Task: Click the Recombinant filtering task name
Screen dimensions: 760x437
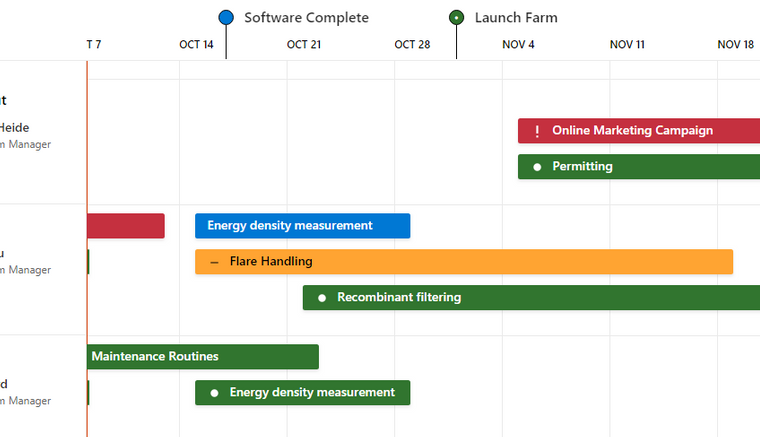Action: click(x=399, y=298)
